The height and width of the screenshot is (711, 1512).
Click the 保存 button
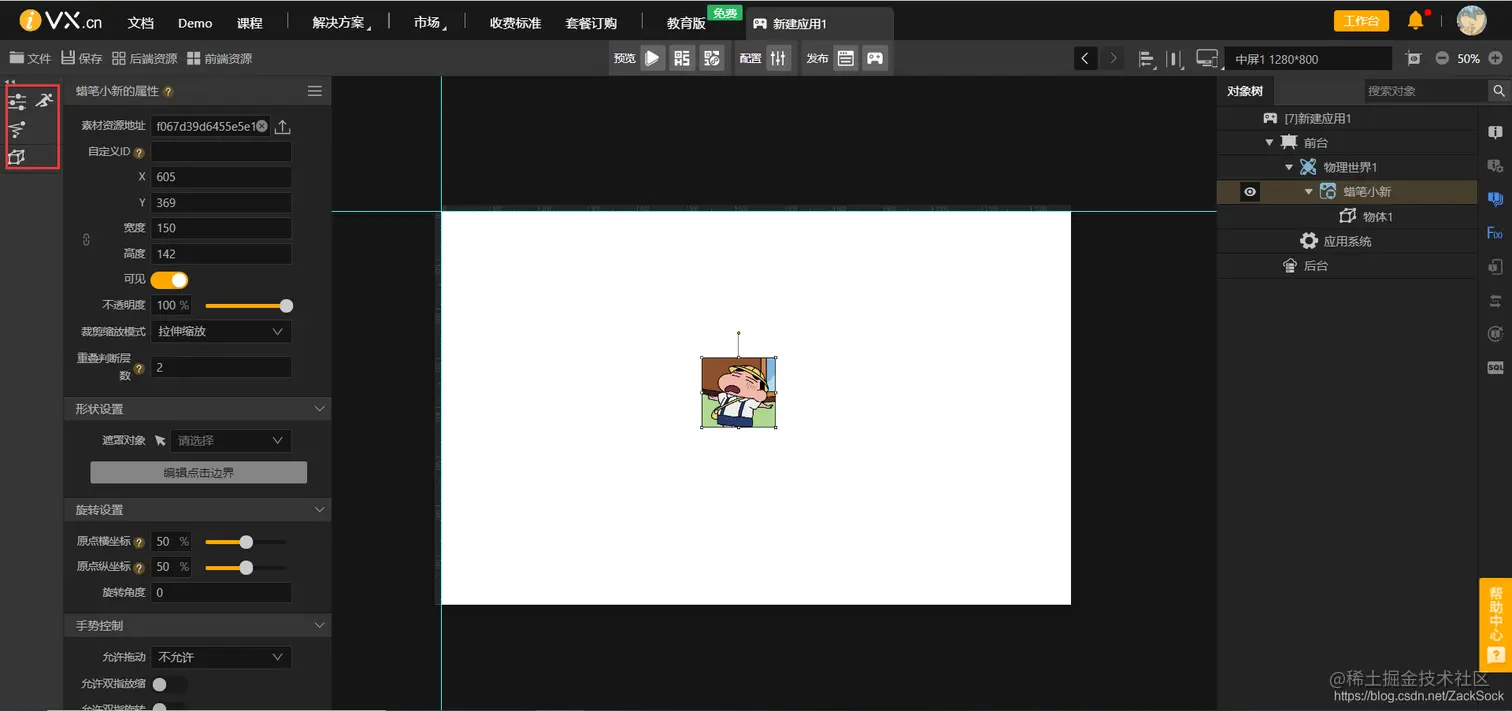82,59
